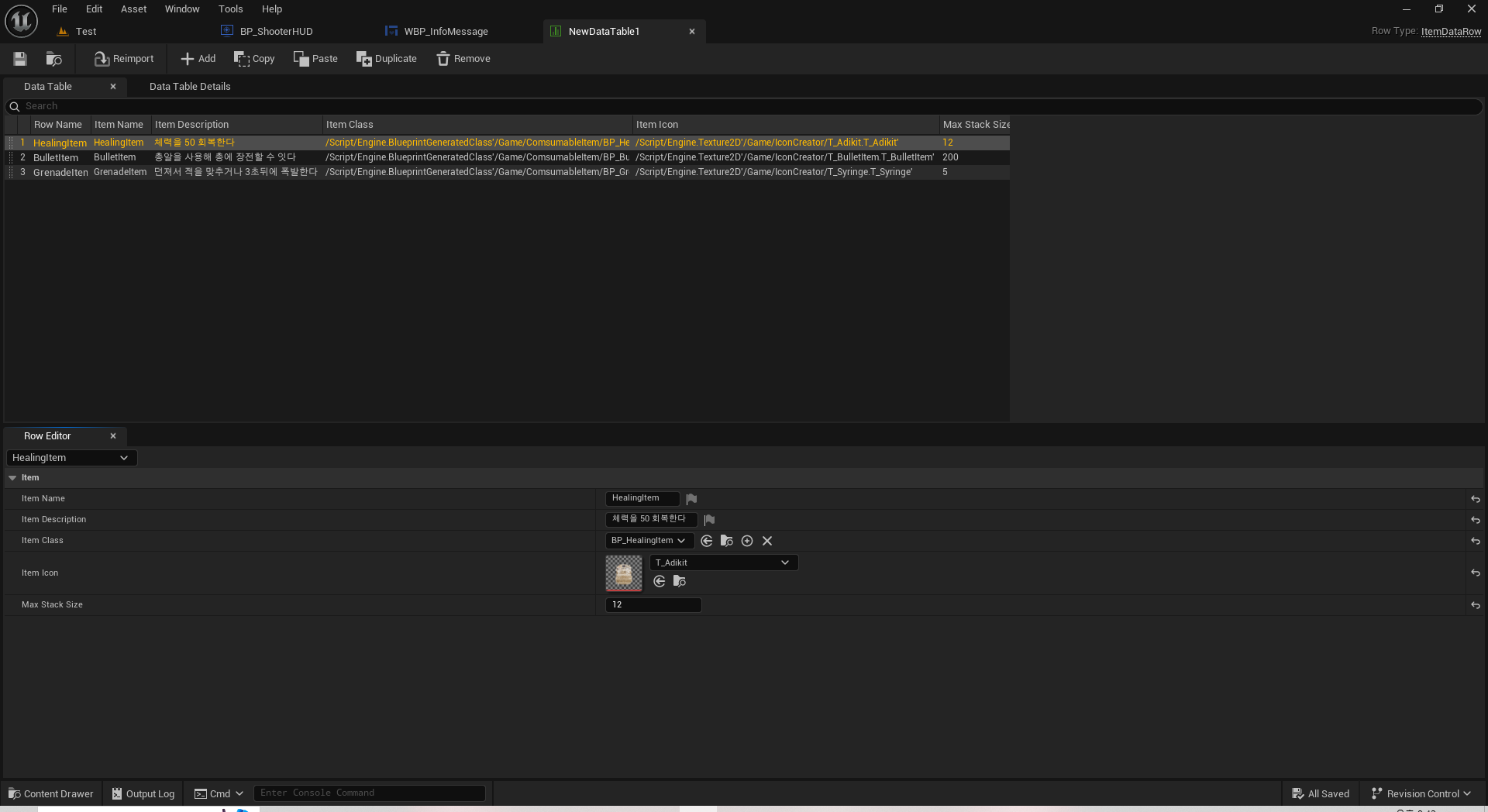Select the Reimport toolbar icon
1488x812 pixels.
(x=122, y=58)
